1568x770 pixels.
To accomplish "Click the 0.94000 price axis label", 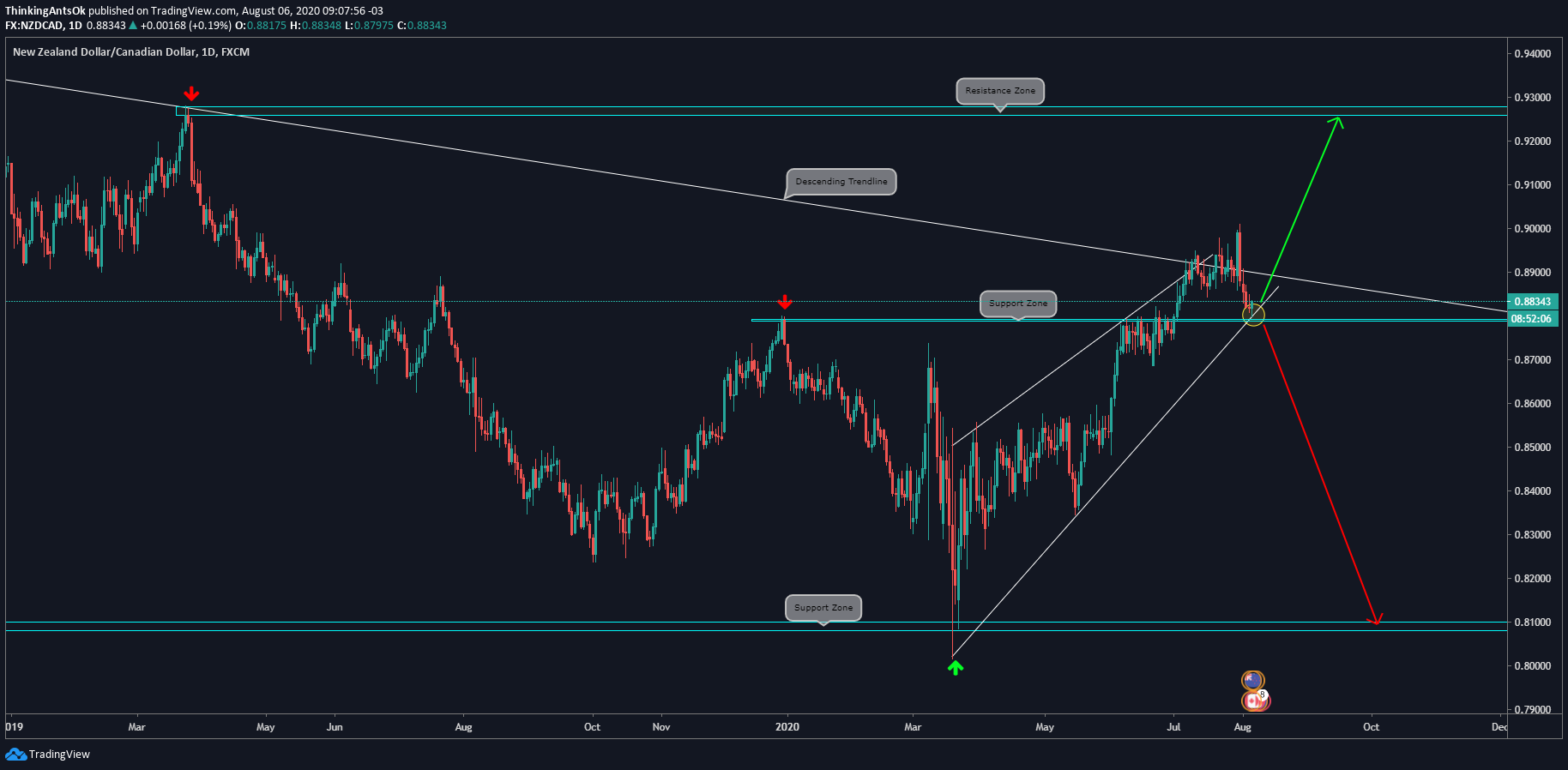I will tap(1532, 54).
